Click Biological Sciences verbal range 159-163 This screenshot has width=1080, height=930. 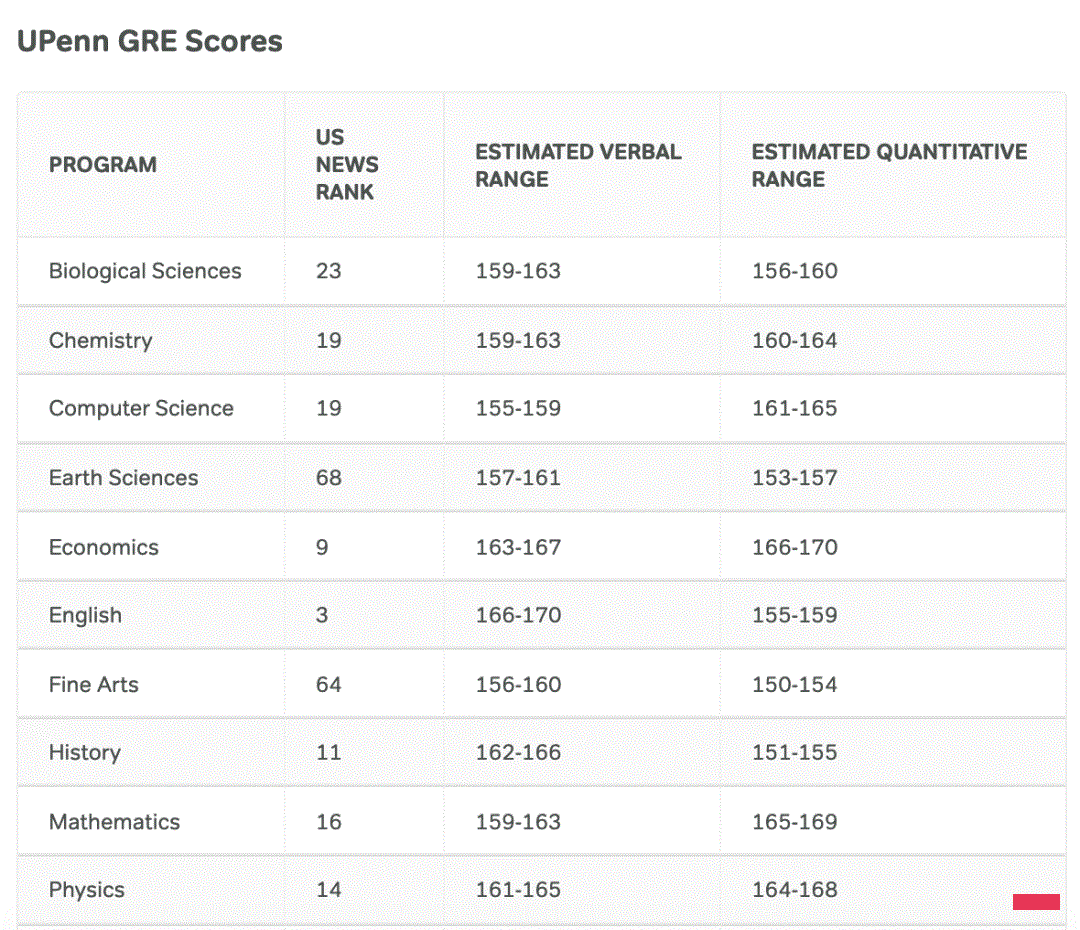point(518,271)
